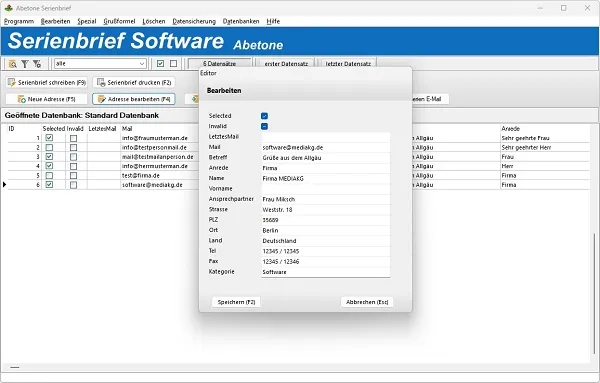Viewport: 600px width, 383px height.
Task: Toggle Invalid checkbox for row ID 1
Action: (x=73, y=138)
